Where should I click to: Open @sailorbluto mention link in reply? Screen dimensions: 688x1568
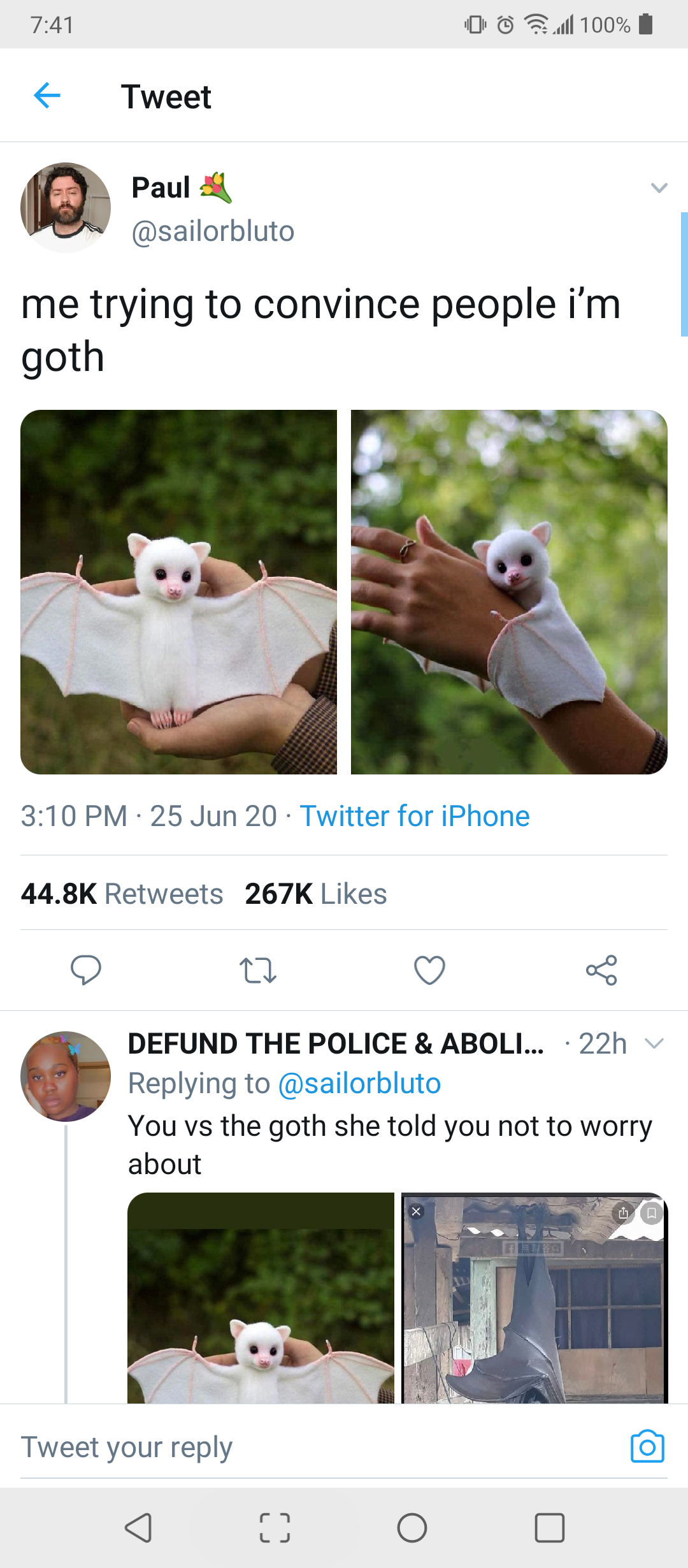360,1084
